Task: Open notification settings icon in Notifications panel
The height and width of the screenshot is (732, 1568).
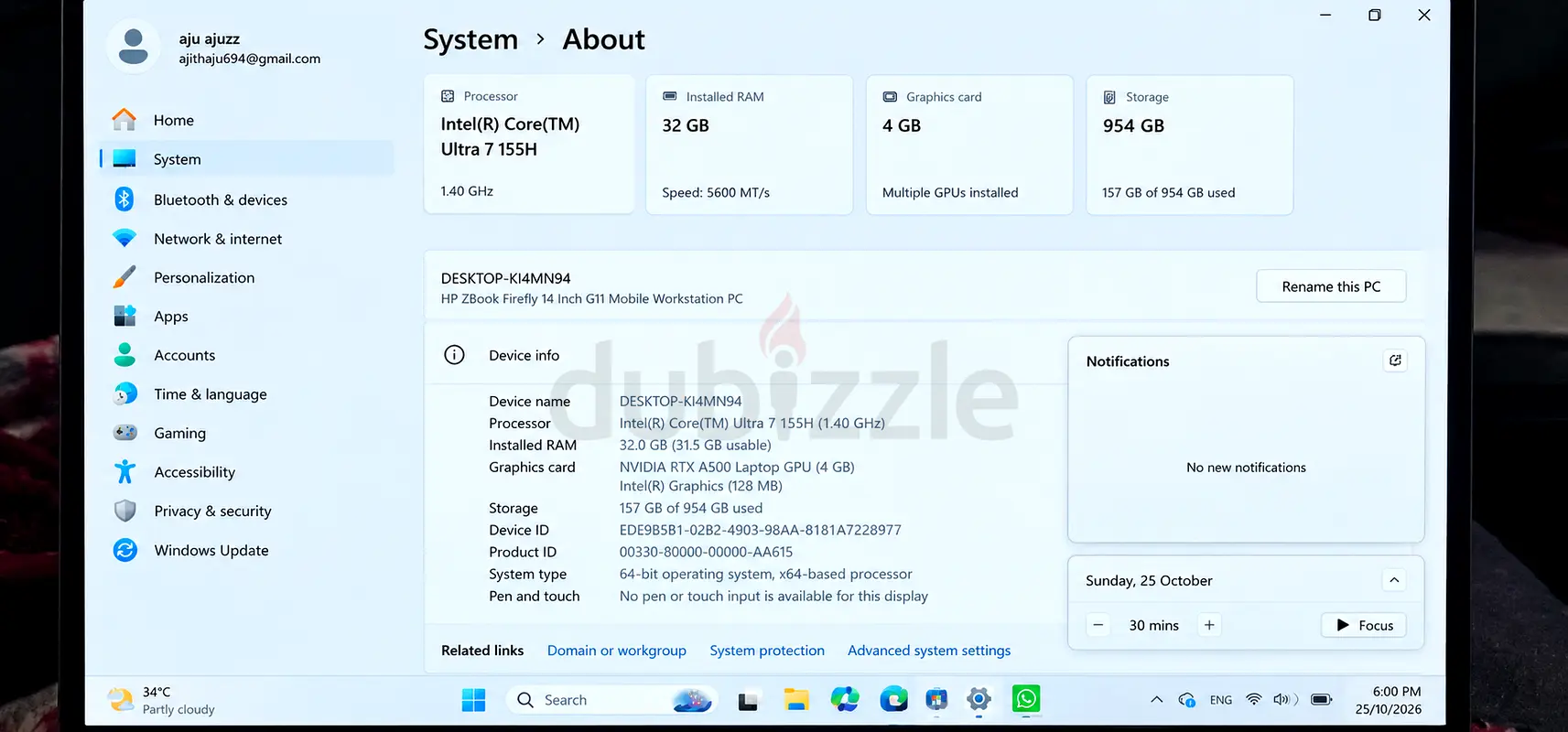Action: point(1395,361)
